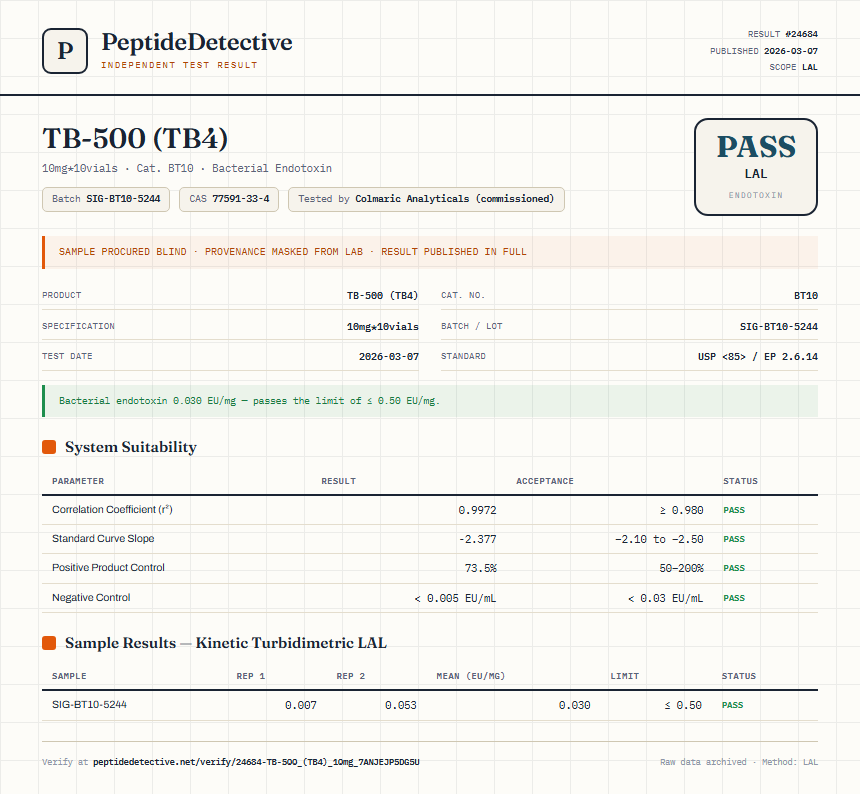Click the System Suitability section heading
Viewport: 860px width, 794px height.
(131, 447)
